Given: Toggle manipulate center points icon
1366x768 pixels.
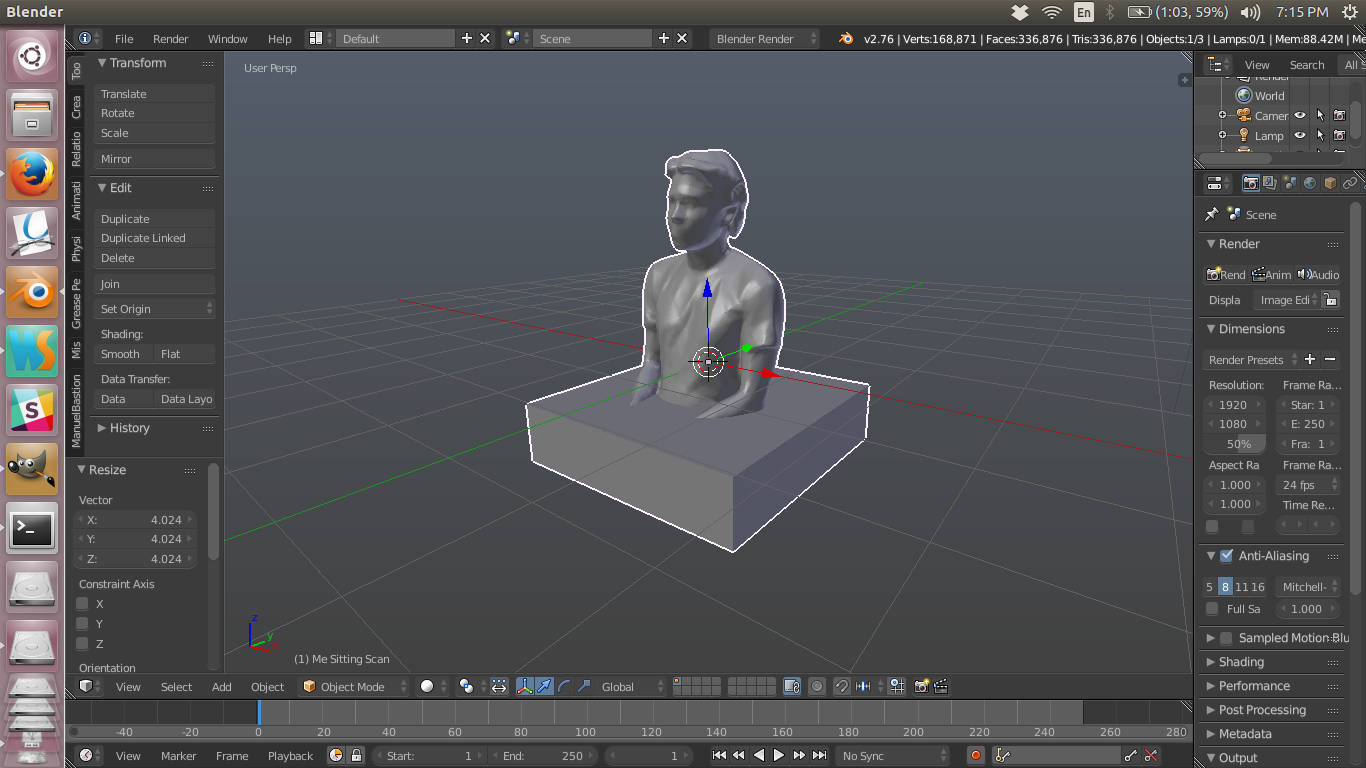Looking at the screenshot, I should pyautogui.click(x=499, y=686).
